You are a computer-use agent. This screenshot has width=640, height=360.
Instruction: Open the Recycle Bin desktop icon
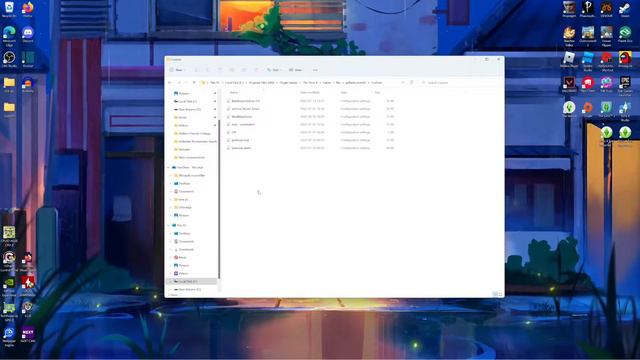[9, 9]
